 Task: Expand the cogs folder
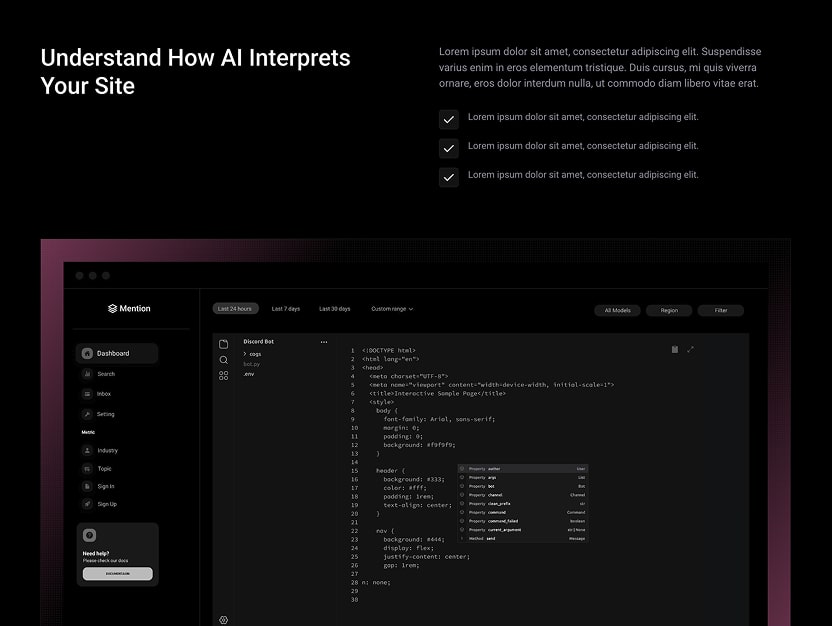pos(252,354)
